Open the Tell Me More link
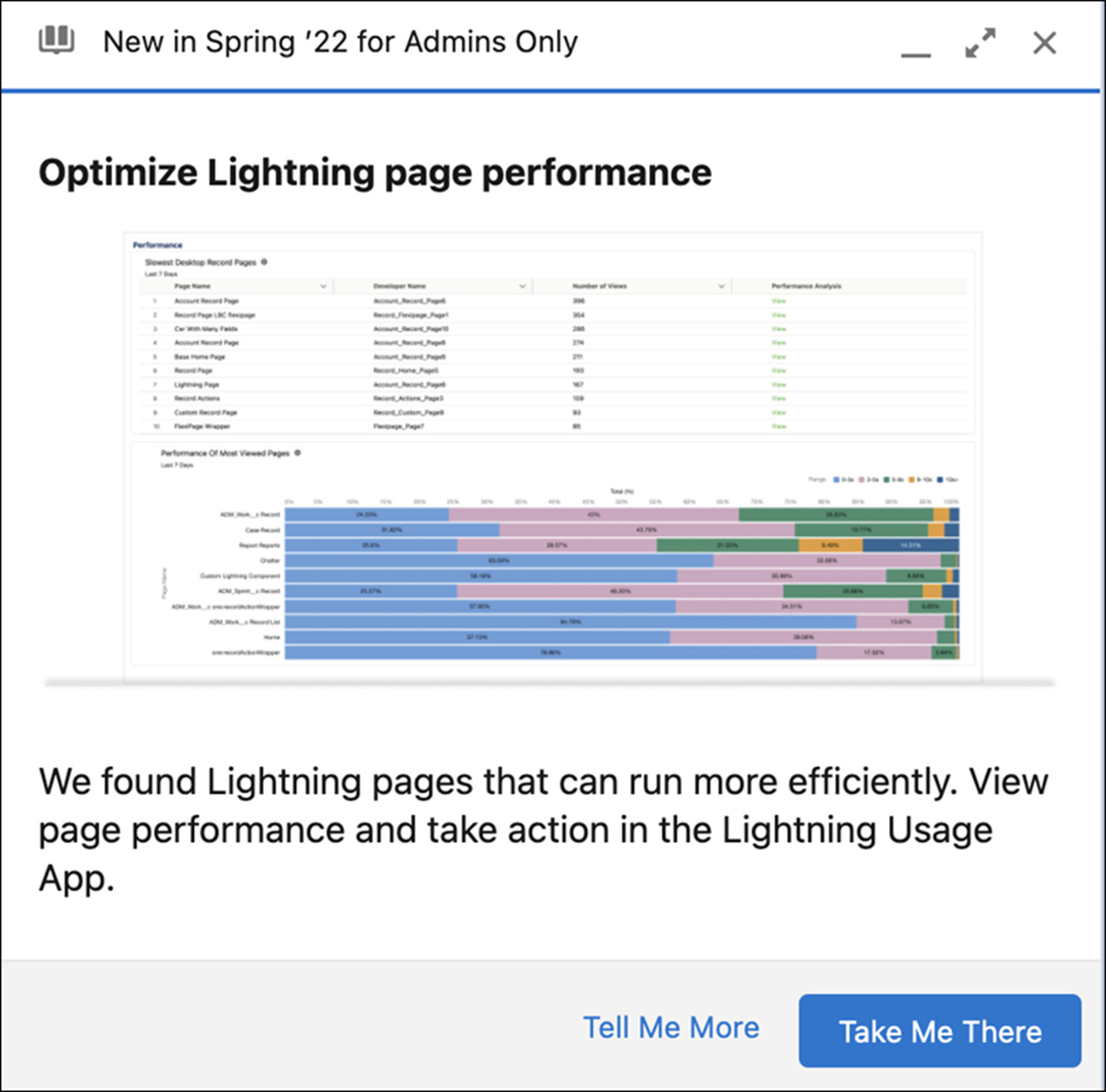The height and width of the screenshot is (1092, 1106). [x=670, y=1027]
